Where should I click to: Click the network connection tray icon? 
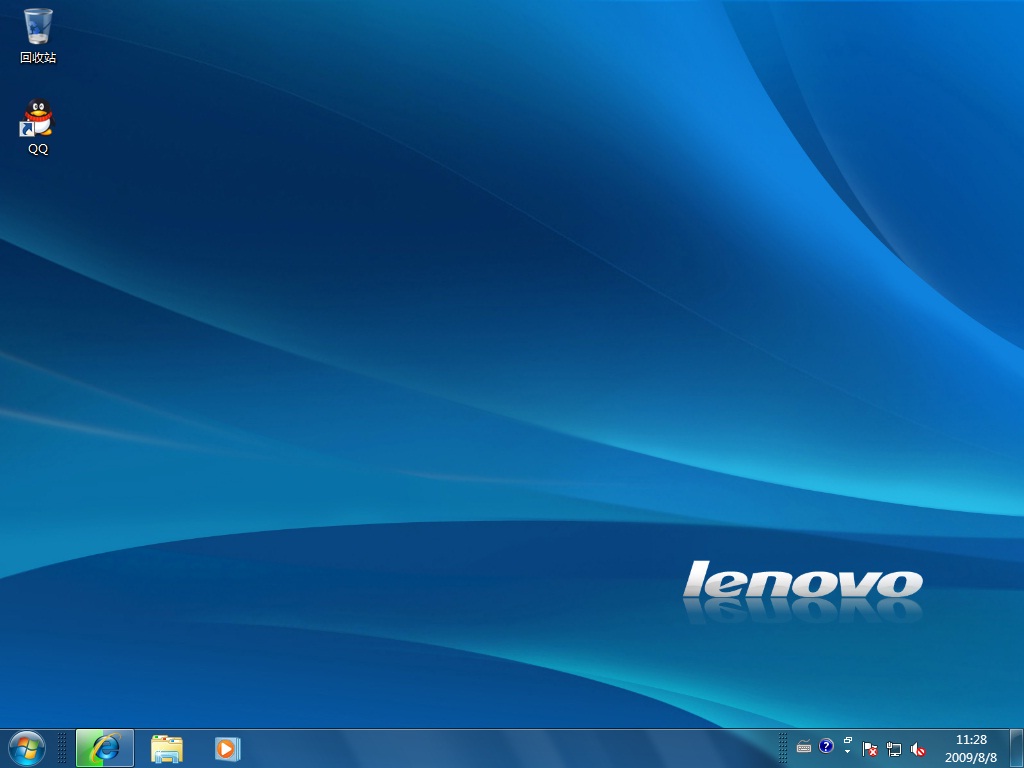(x=893, y=749)
